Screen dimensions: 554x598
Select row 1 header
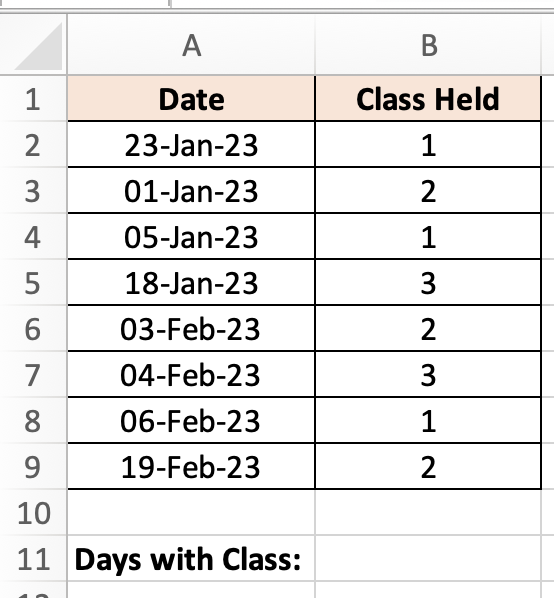pos(33,99)
